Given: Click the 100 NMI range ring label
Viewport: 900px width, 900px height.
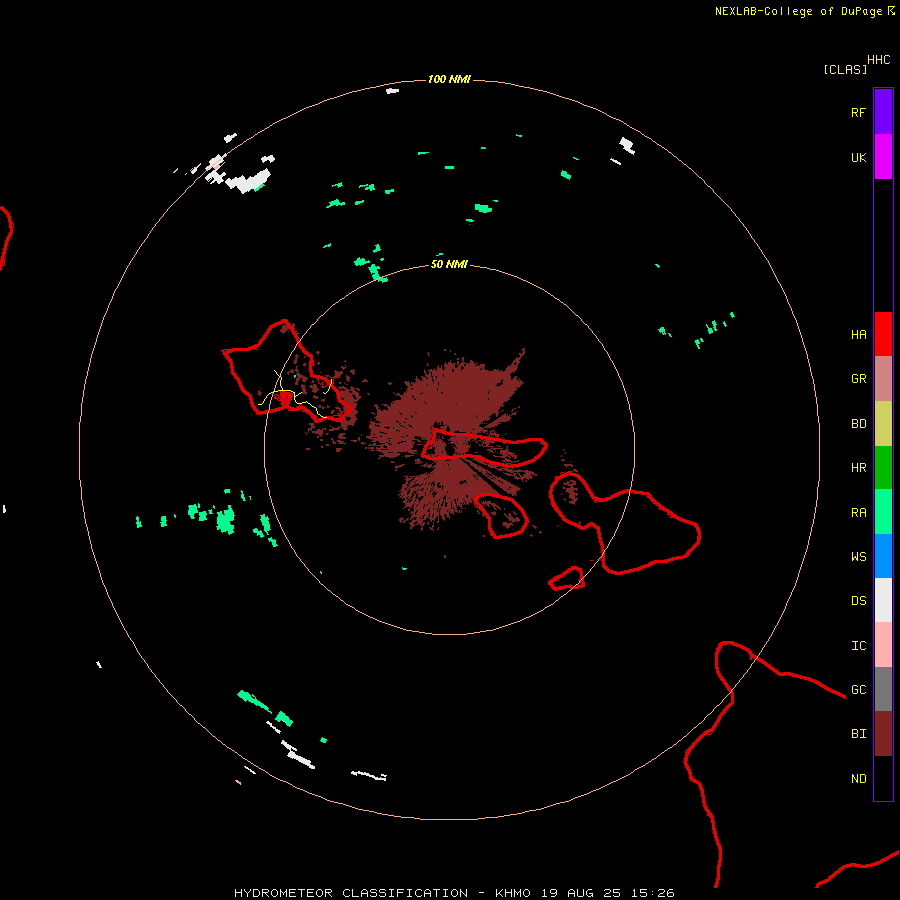Looking at the screenshot, I should pos(449,79).
